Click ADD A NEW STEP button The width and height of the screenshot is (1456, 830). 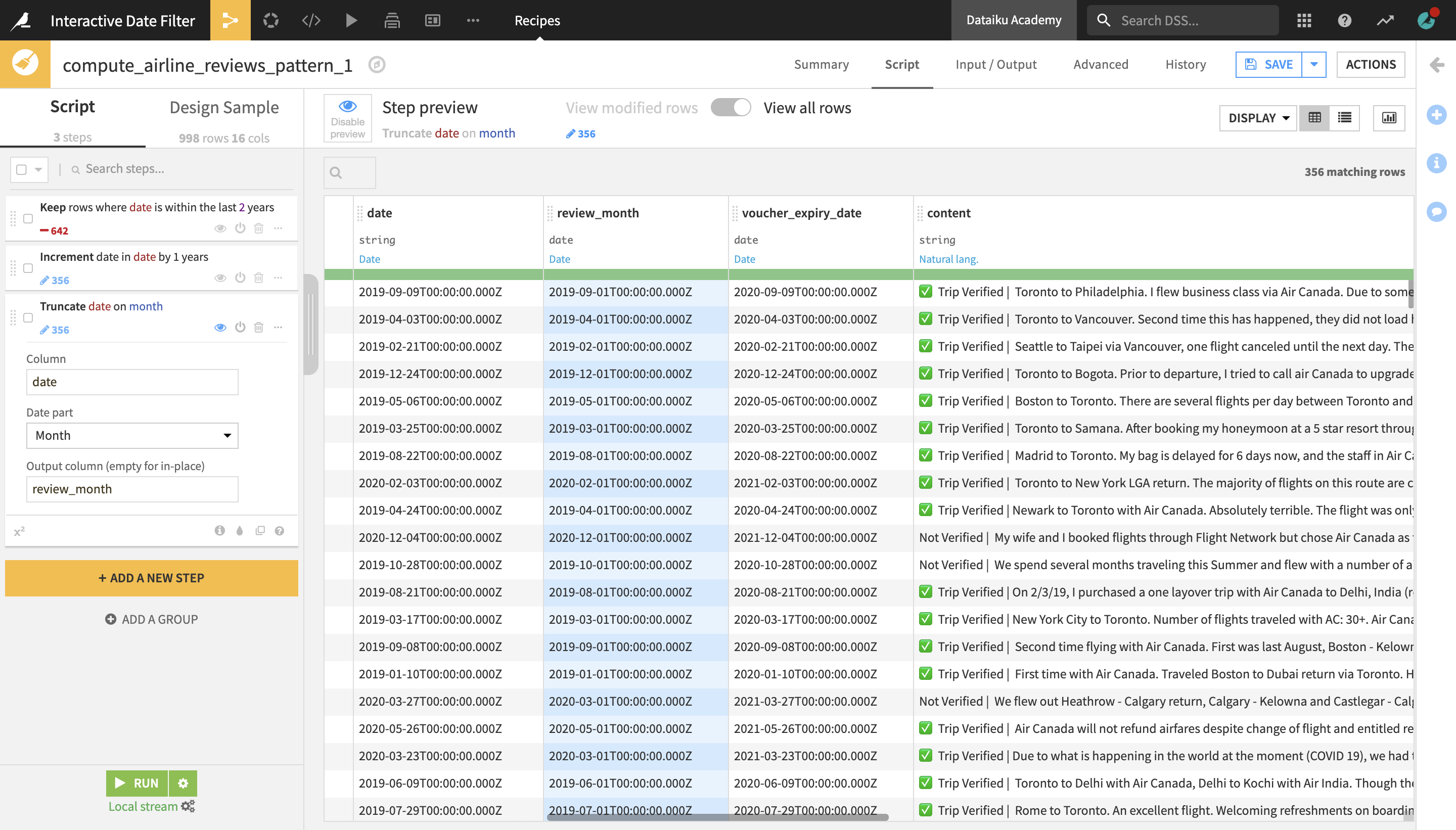[x=152, y=577]
